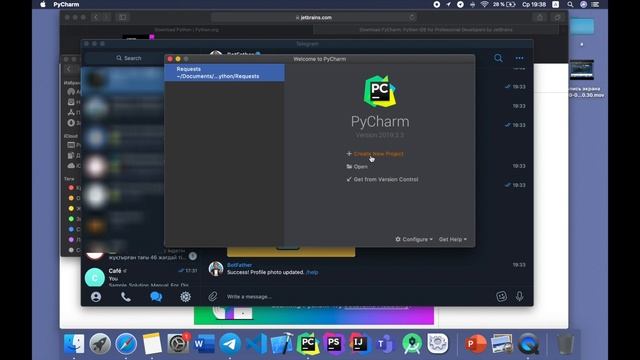Viewport: 640px width, 360px height.
Task: Click Create New Project in PyCharm
Action: (378, 154)
